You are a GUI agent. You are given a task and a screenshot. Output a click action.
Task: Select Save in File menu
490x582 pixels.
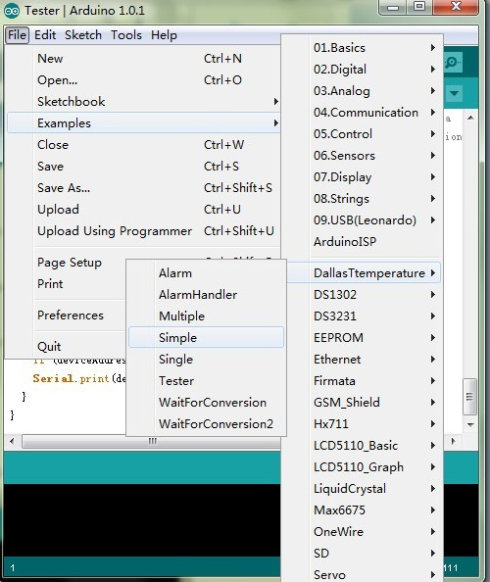point(144,166)
